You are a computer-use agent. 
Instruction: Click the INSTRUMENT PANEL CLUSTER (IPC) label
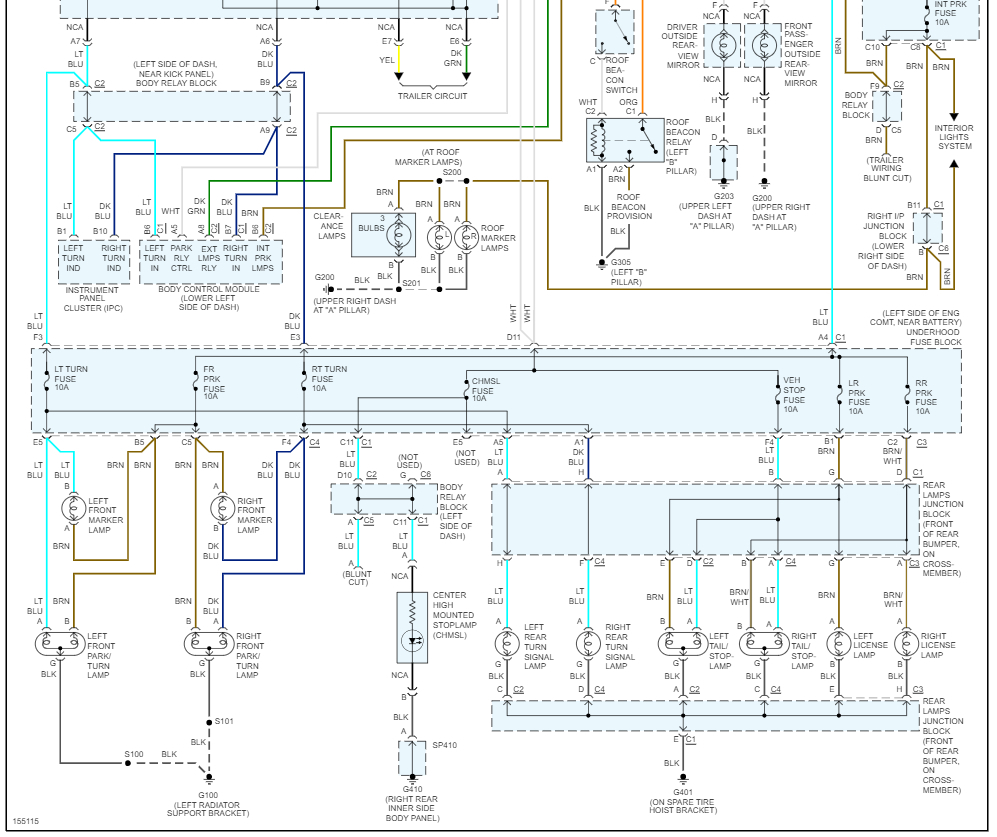coord(92,299)
